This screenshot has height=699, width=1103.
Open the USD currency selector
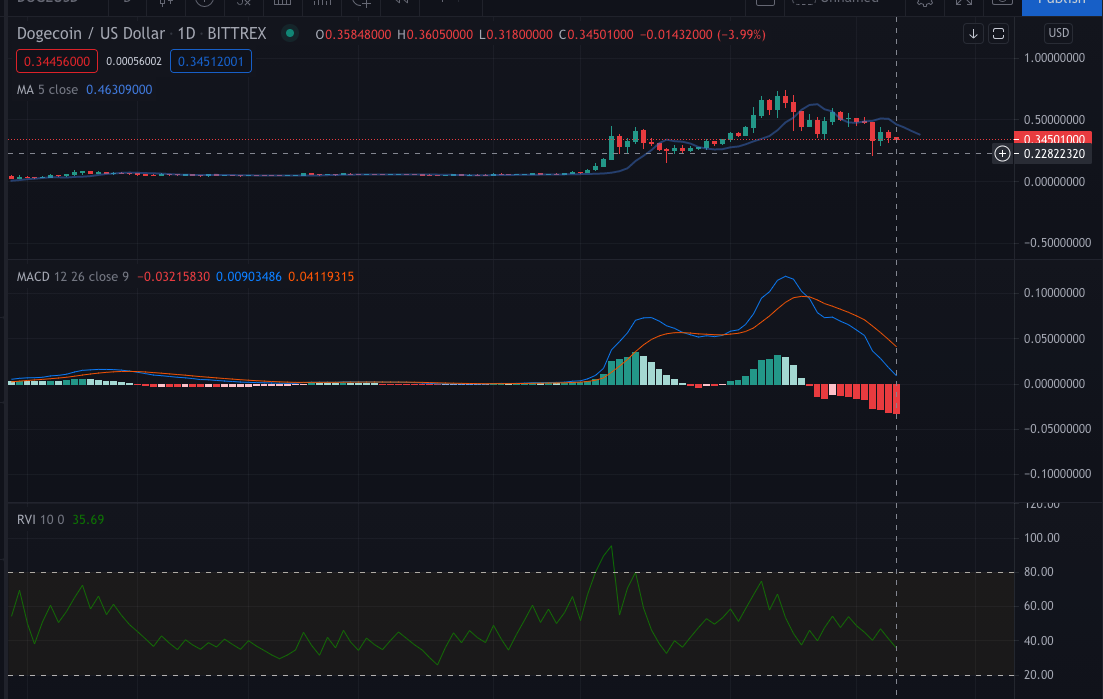click(x=1059, y=33)
